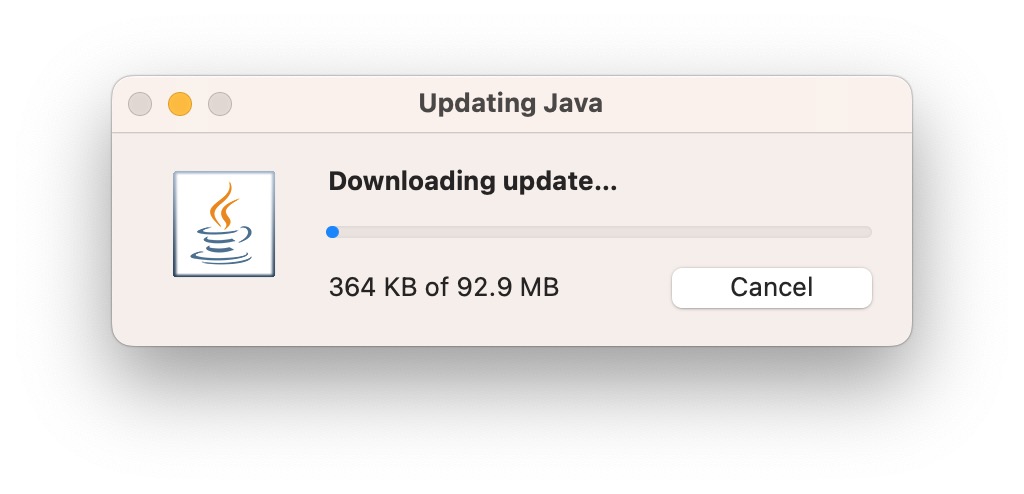Click blank dialog area below Java icon

[223, 310]
